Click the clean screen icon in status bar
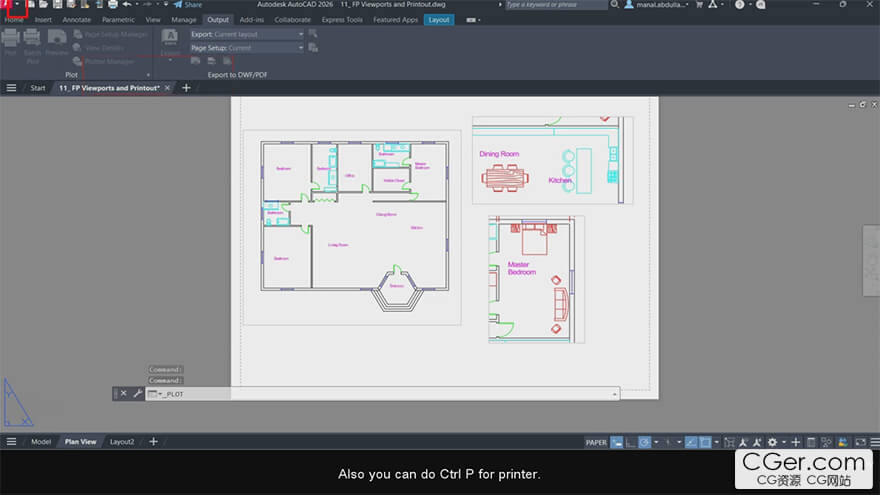The height and width of the screenshot is (495, 880). [x=860, y=442]
